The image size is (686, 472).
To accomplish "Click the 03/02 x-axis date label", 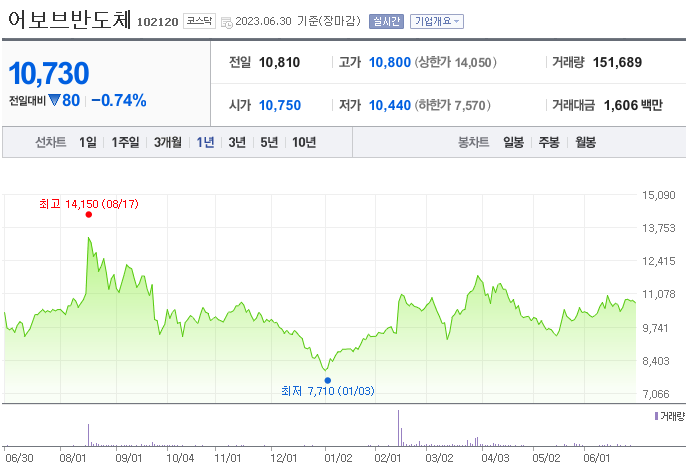I will coord(439,458).
